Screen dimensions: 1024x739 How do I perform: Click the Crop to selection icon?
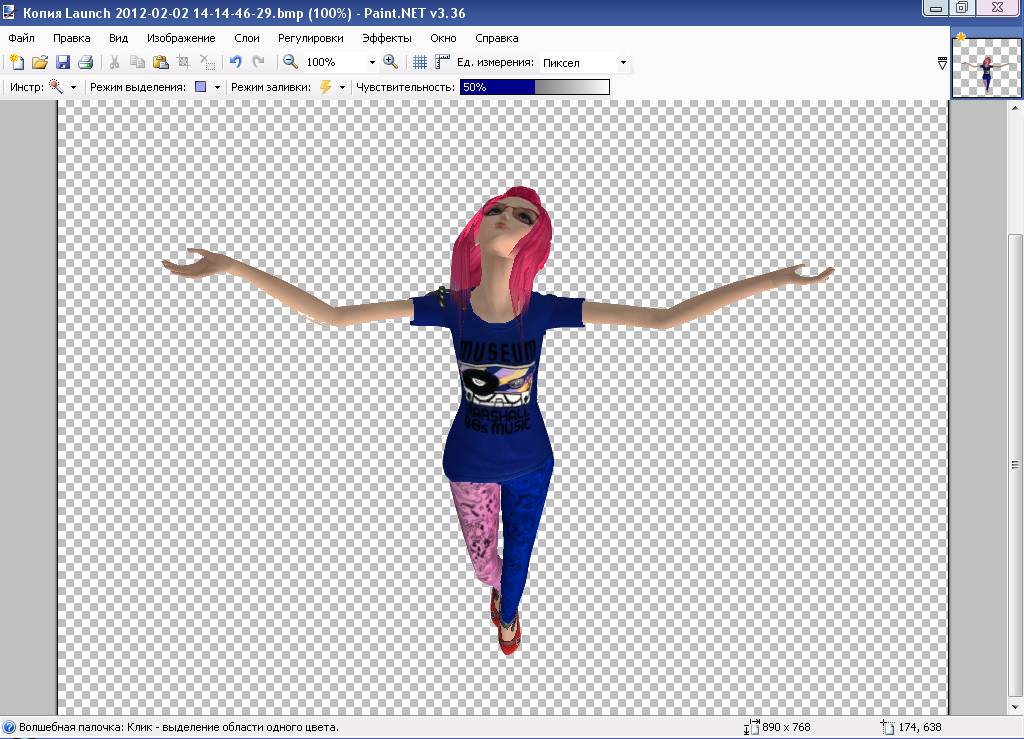[x=184, y=62]
